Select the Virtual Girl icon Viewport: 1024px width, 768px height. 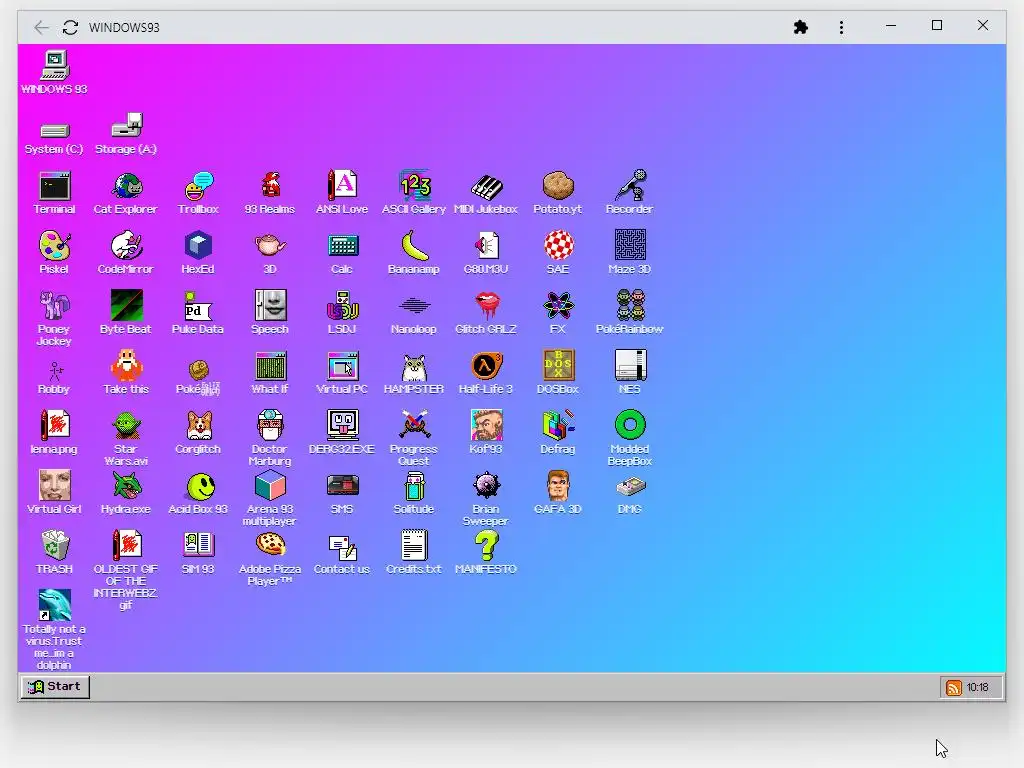click(55, 487)
